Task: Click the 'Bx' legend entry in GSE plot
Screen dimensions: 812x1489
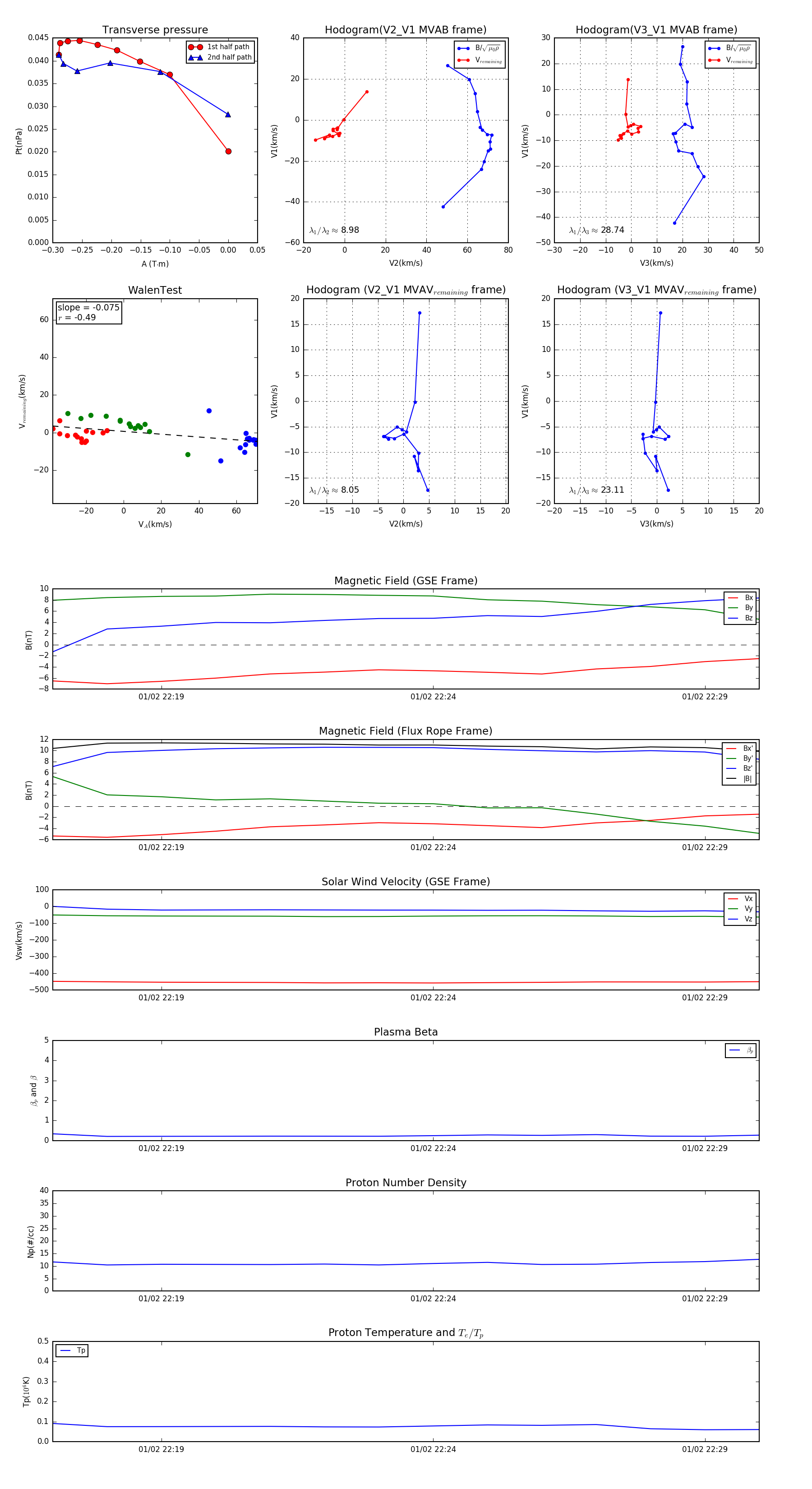Action: pos(740,598)
